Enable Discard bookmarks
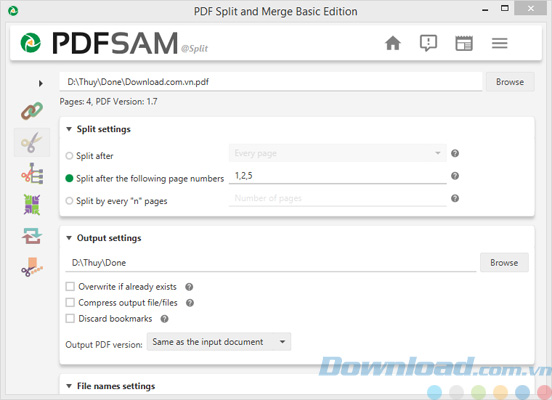The height and width of the screenshot is (400, 552). click(70, 319)
